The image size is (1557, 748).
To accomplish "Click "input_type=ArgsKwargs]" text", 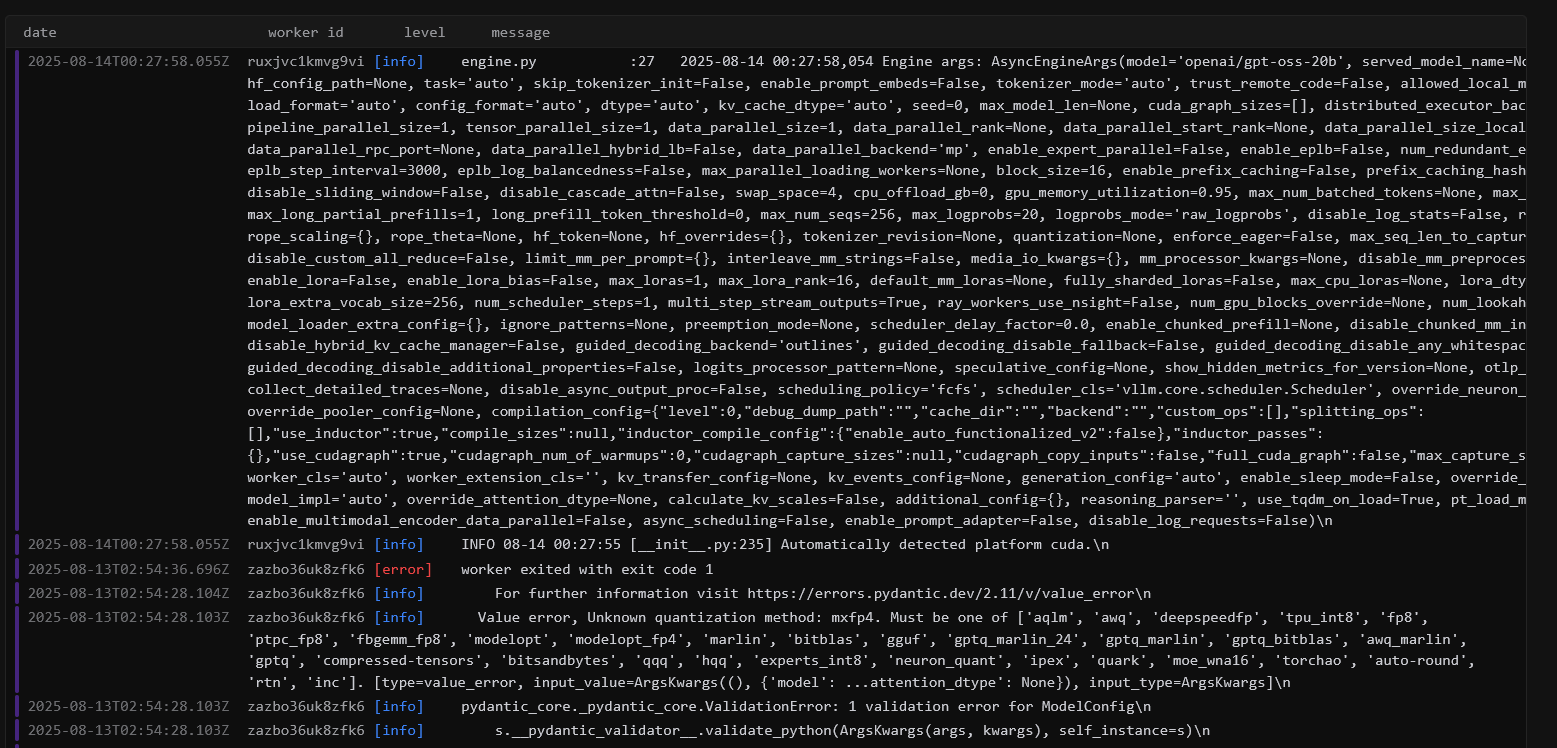I will [x=1180, y=683].
